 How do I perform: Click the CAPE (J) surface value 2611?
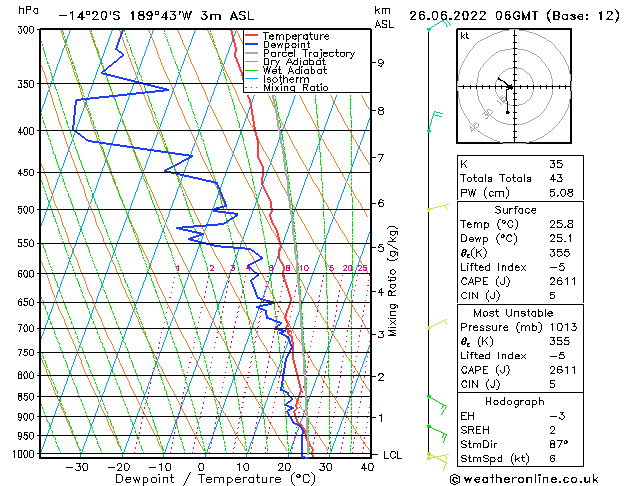[563, 281]
